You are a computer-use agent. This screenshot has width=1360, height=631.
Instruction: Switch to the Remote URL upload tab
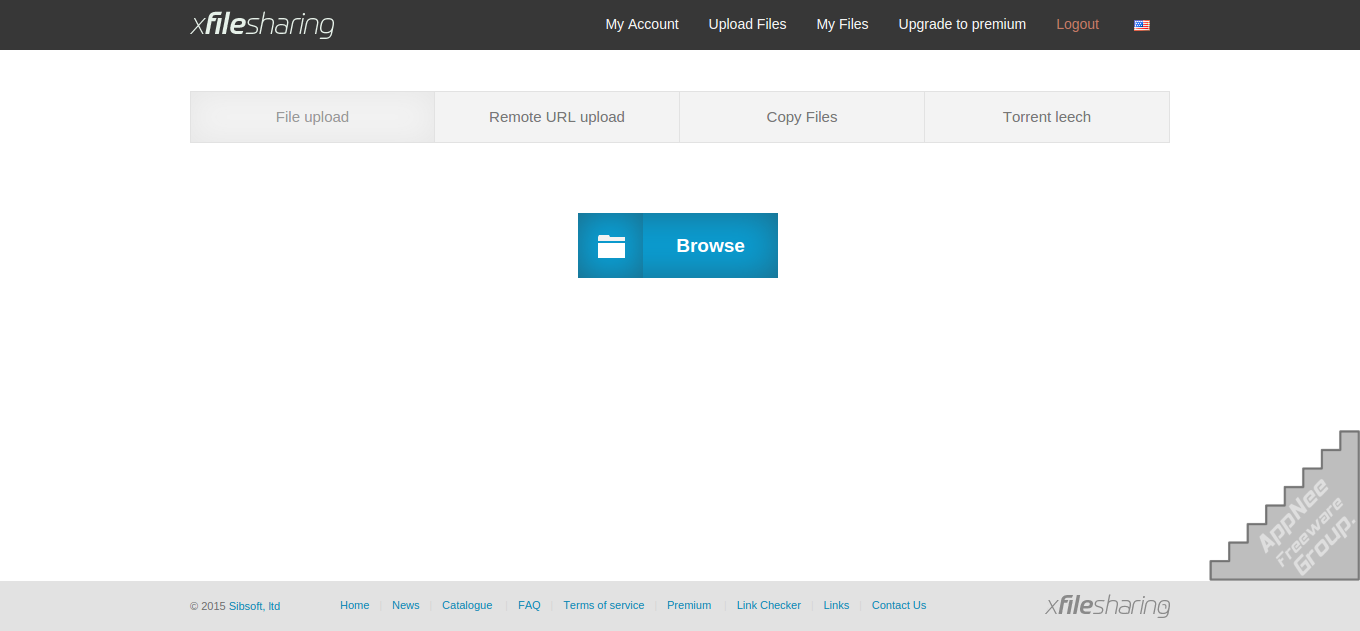(x=557, y=117)
